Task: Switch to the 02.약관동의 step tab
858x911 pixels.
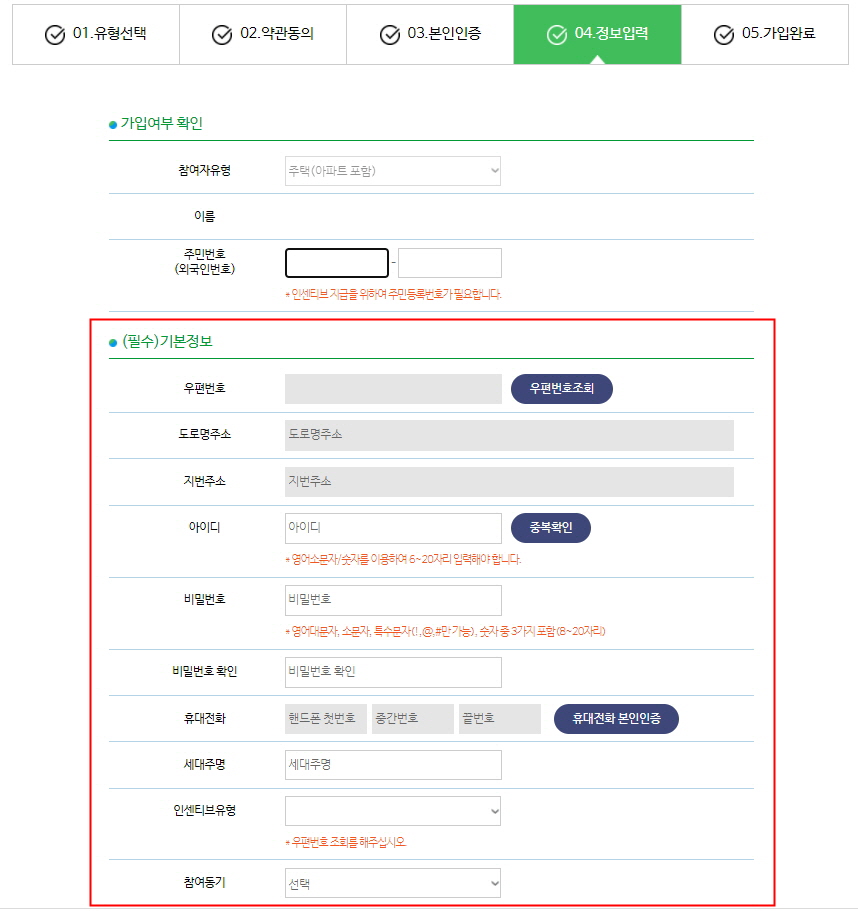Action: click(262, 34)
